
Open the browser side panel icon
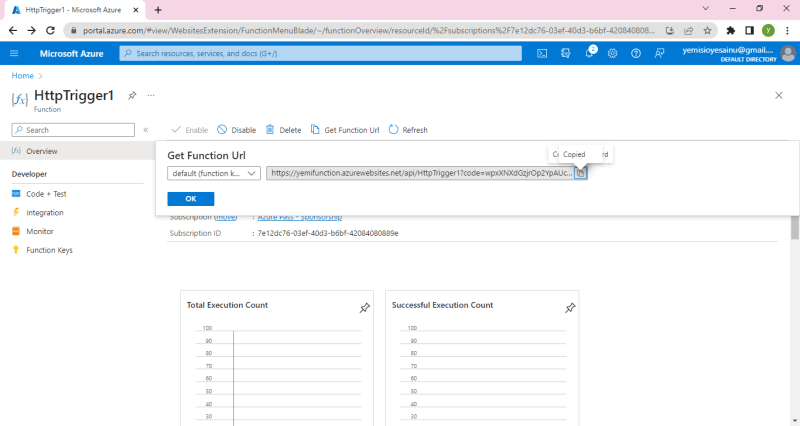(749, 31)
